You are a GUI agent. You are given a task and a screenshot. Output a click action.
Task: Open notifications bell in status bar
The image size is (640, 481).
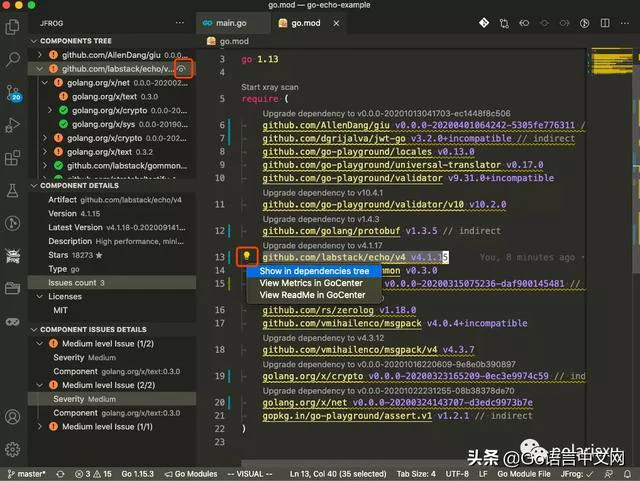pos(627,474)
